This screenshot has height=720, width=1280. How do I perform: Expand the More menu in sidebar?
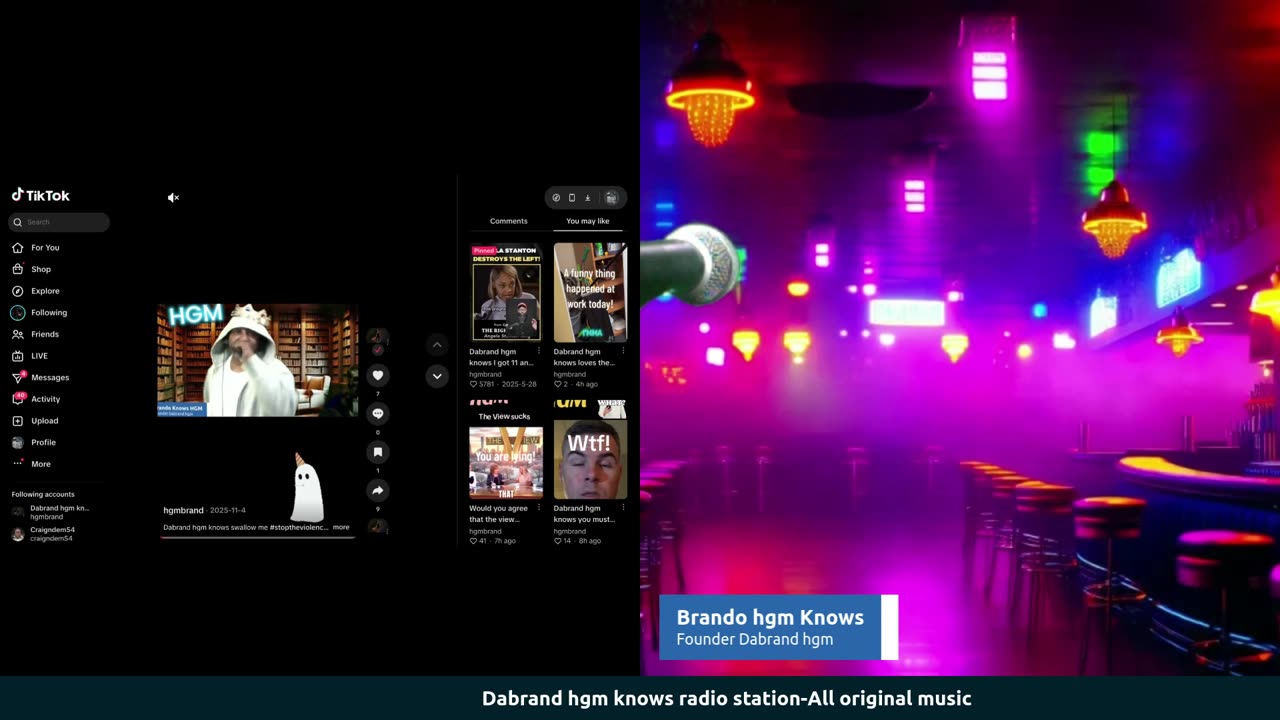click(x=31, y=464)
